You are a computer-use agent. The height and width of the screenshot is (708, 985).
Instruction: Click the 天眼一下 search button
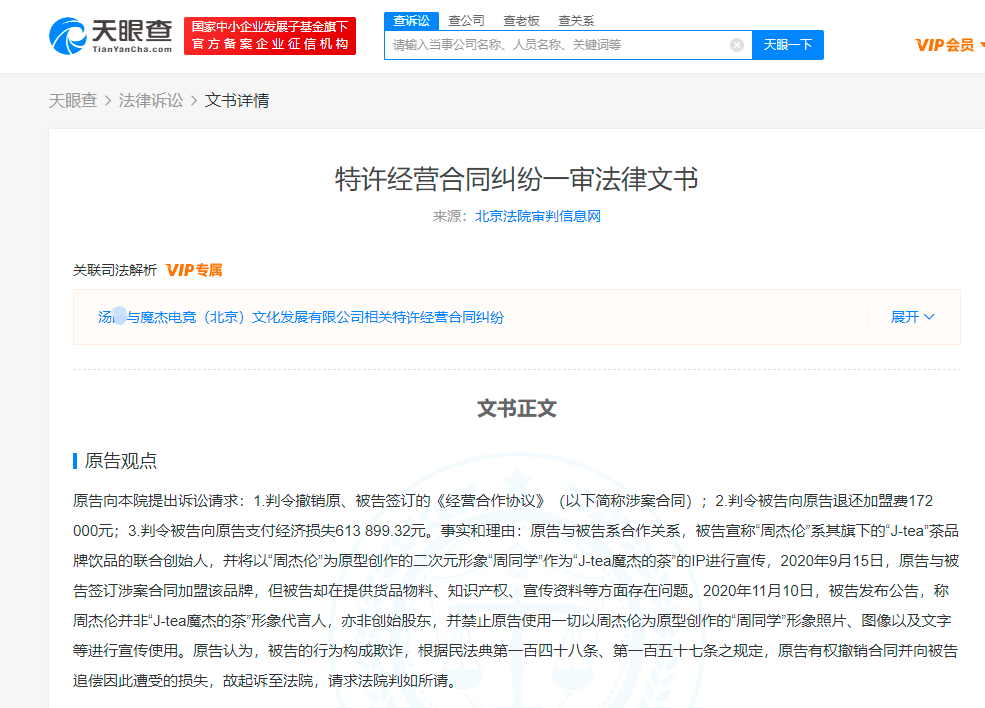[x=788, y=45]
